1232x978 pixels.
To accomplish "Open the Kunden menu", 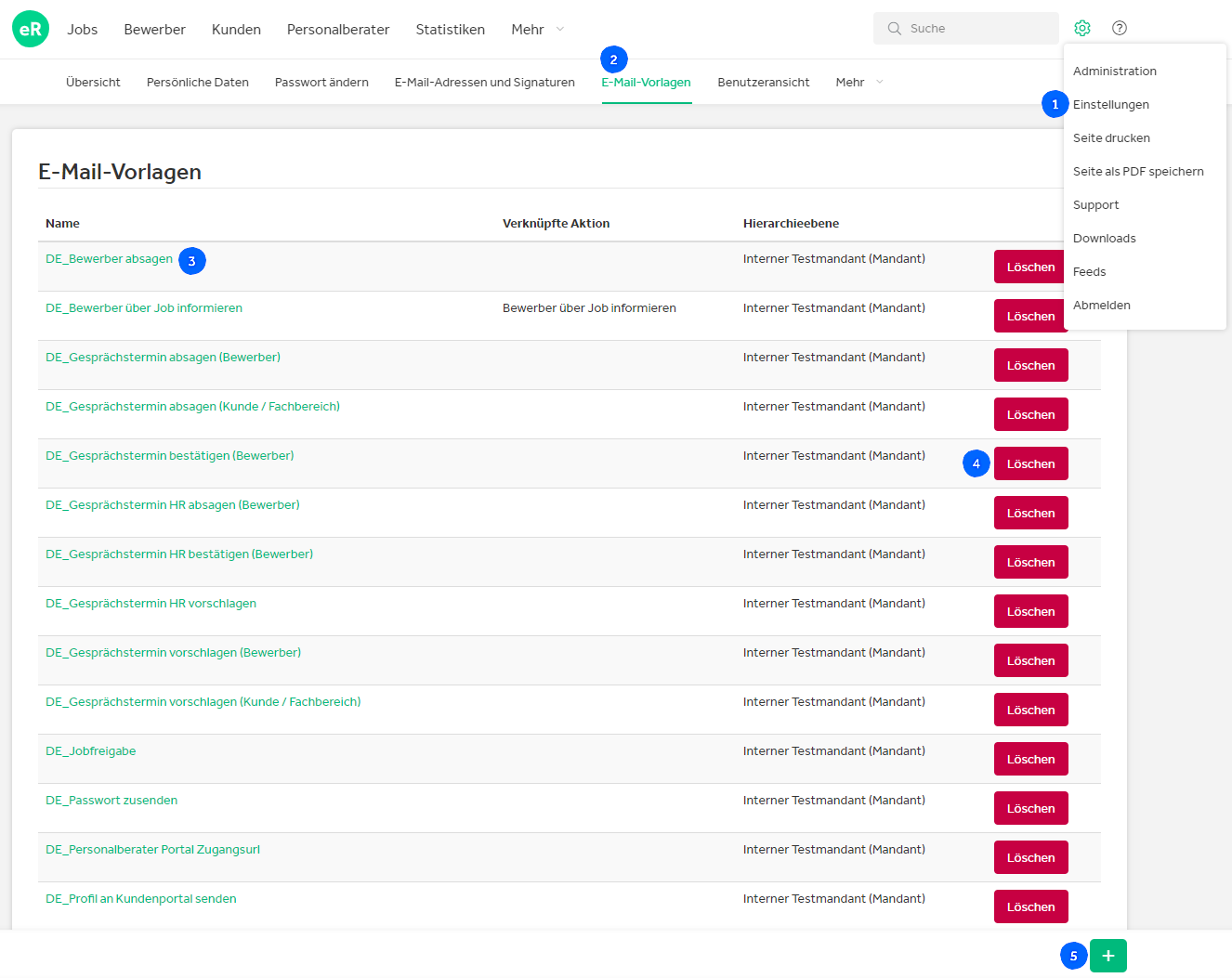I will click(x=236, y=30).
